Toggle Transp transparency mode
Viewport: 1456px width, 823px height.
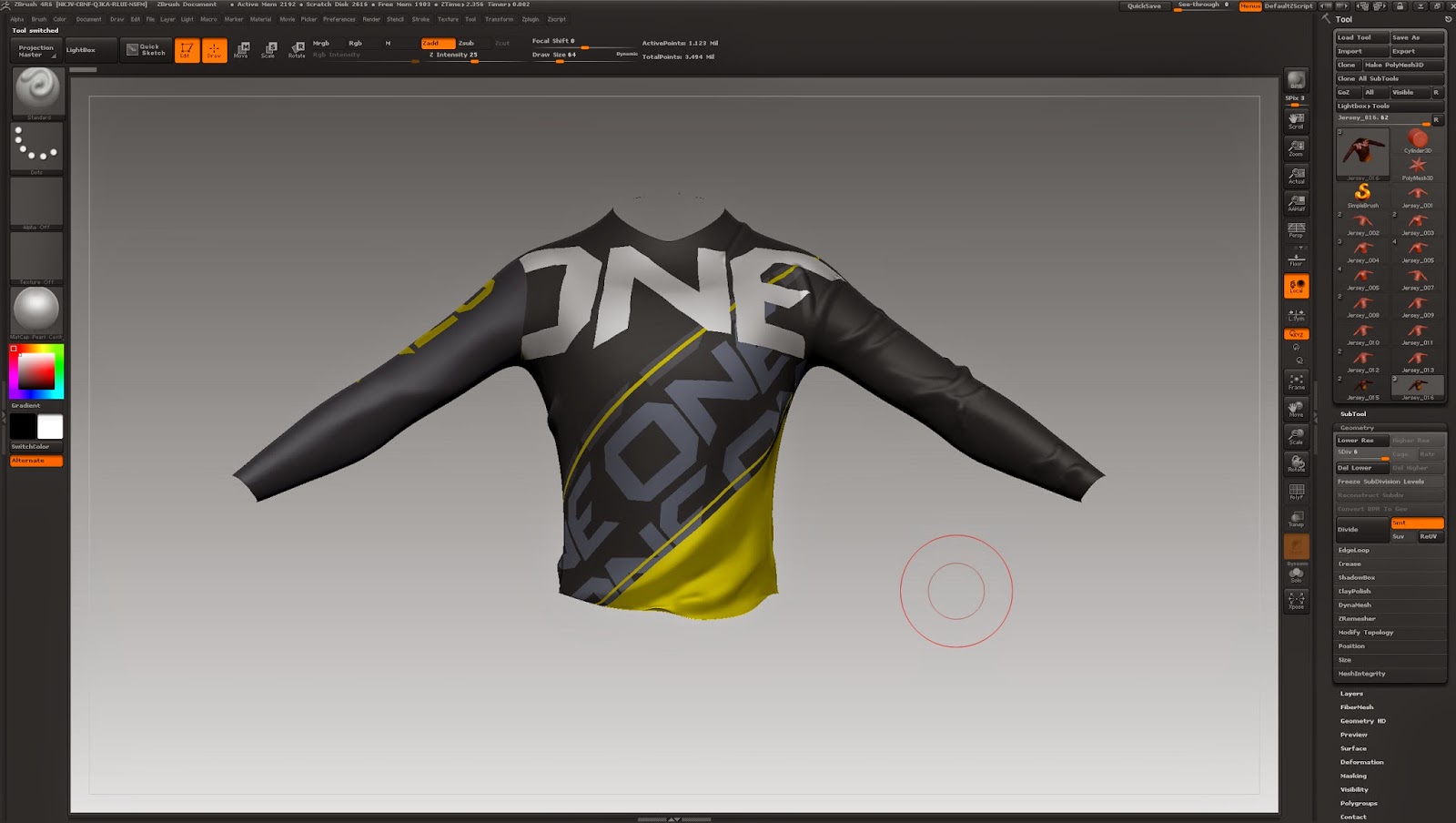coord(1296,518)
